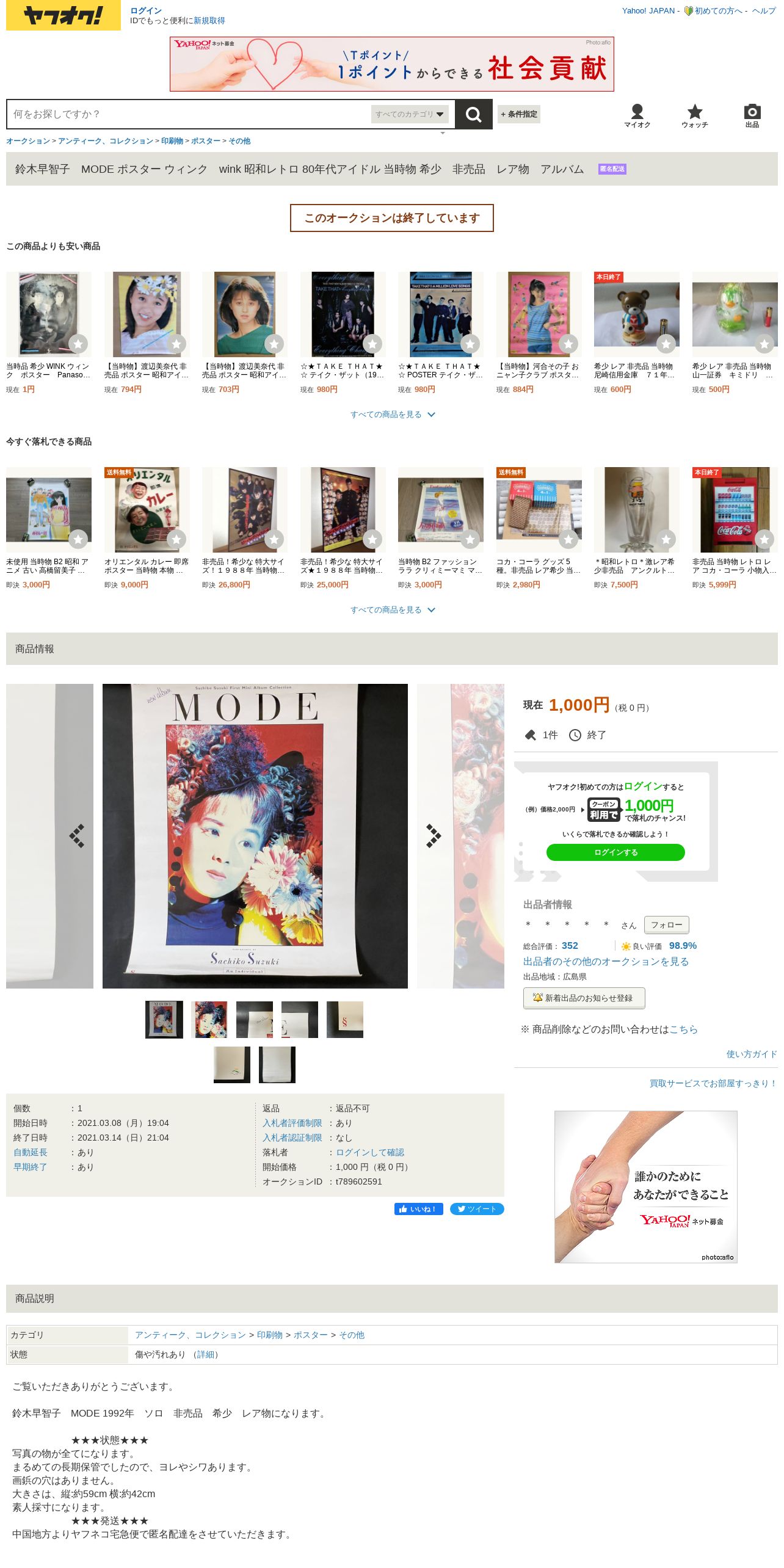This screenshot has height=1568, width=784.
Task: Click the ポスター breadcrumb link
Action: (x=206, y=141)
